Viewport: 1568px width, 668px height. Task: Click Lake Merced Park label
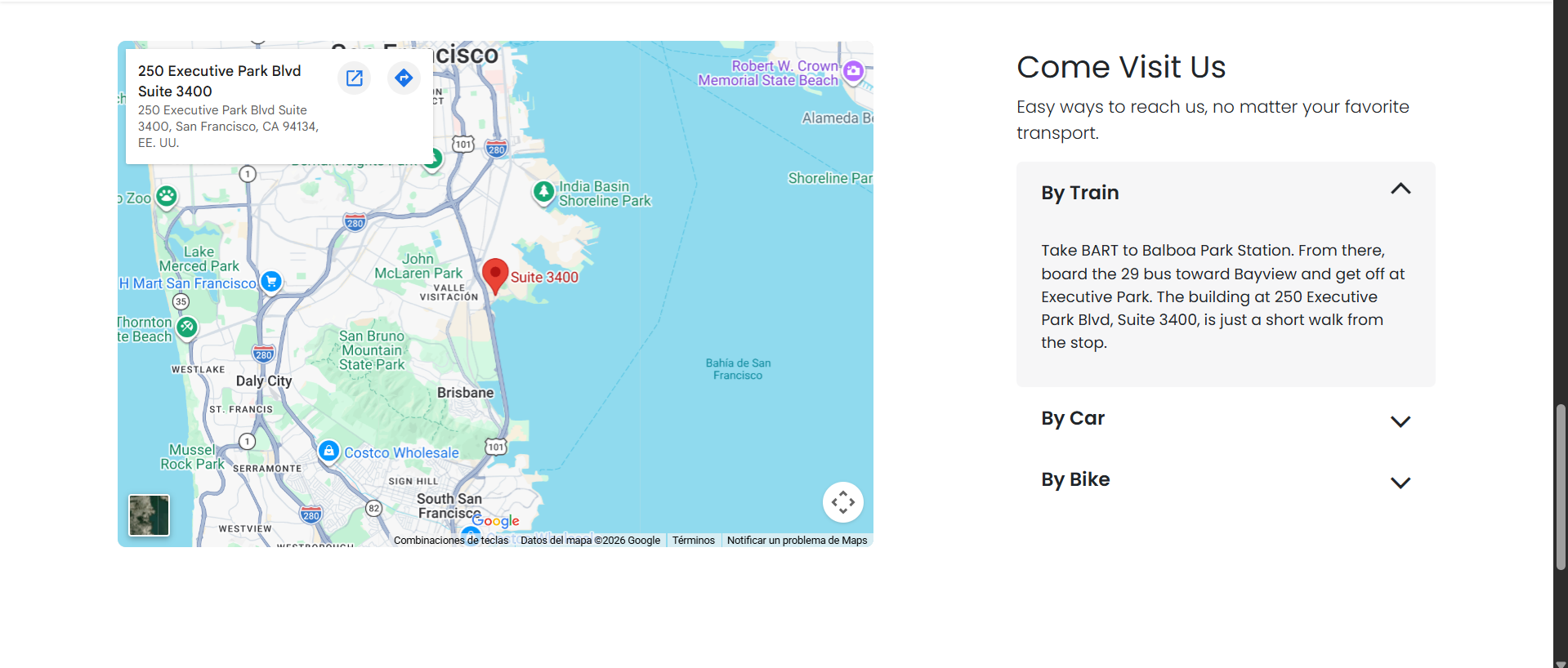[199, 259]
